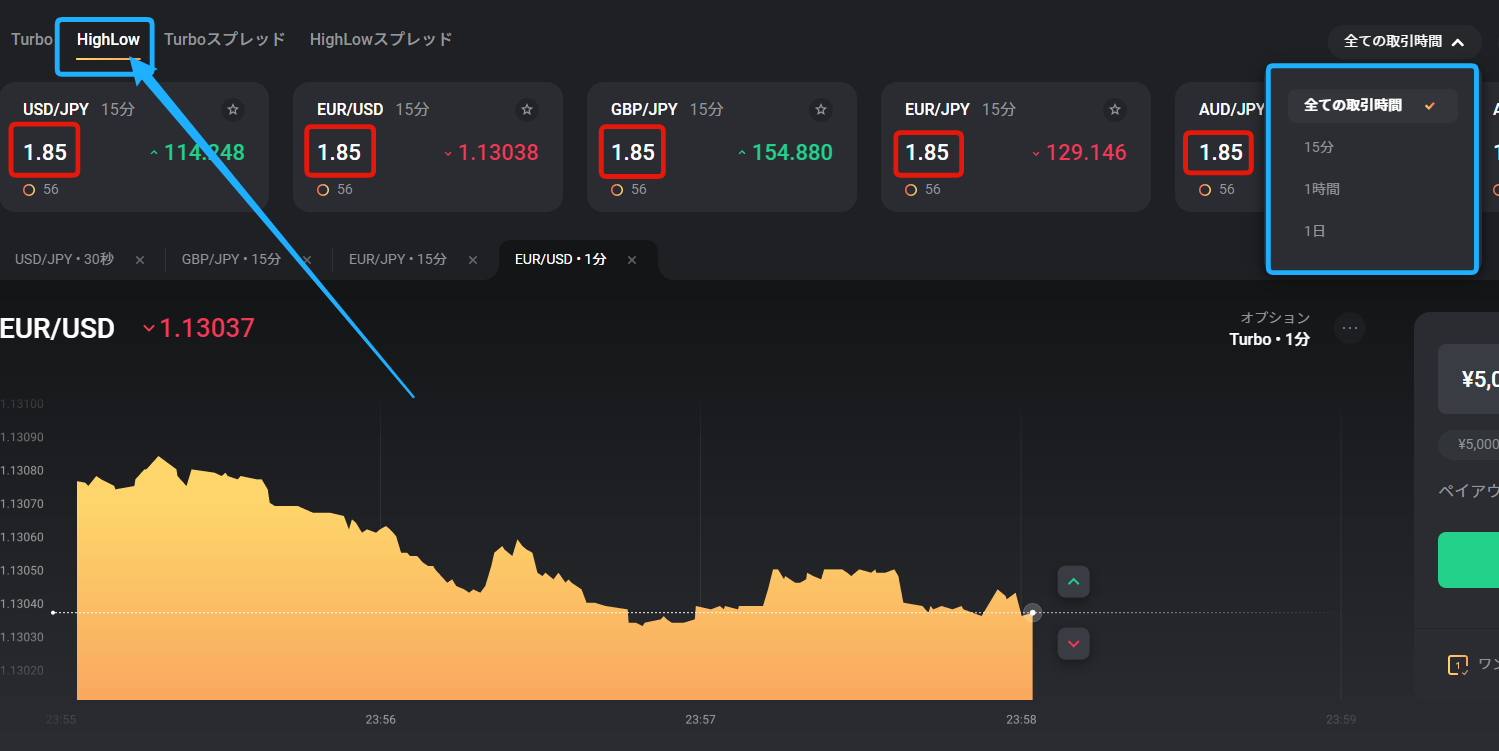Close the USD/JPY・30秒 chart tab
This screenshot has width=1499, height=751.
click(140, 260)
